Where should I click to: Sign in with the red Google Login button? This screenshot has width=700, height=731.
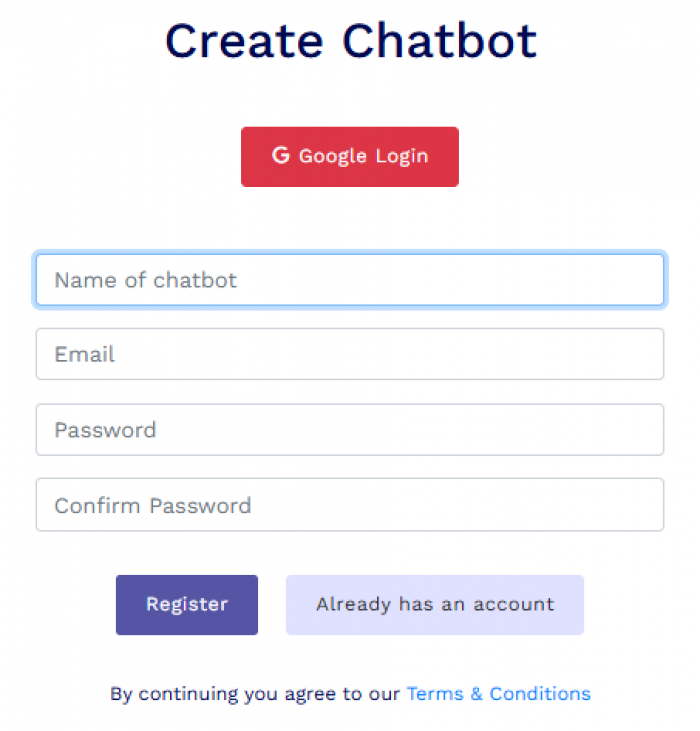(x=350, y=157)
